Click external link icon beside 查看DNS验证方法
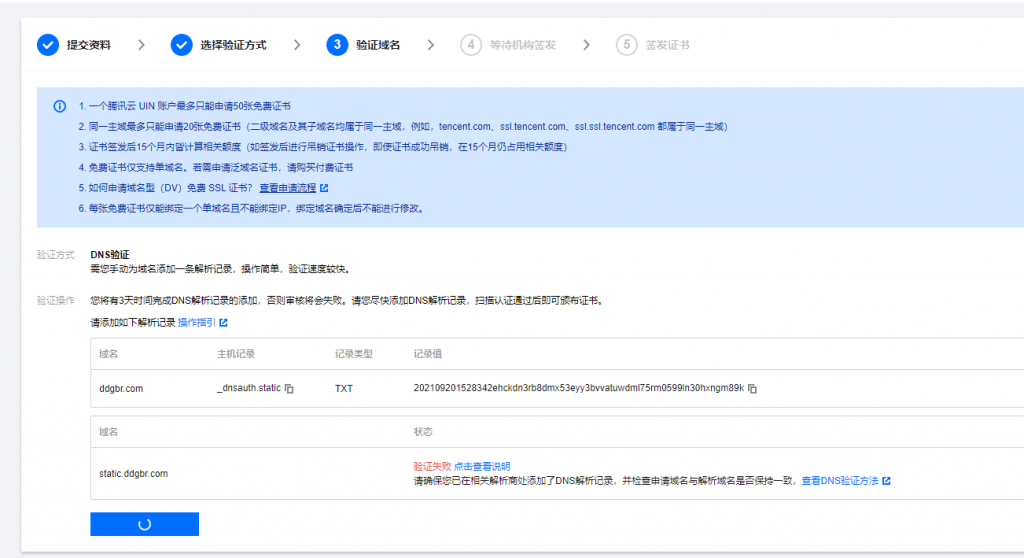Image resolution: width=1024 pixels, height=558 pixels. point(886,481)
